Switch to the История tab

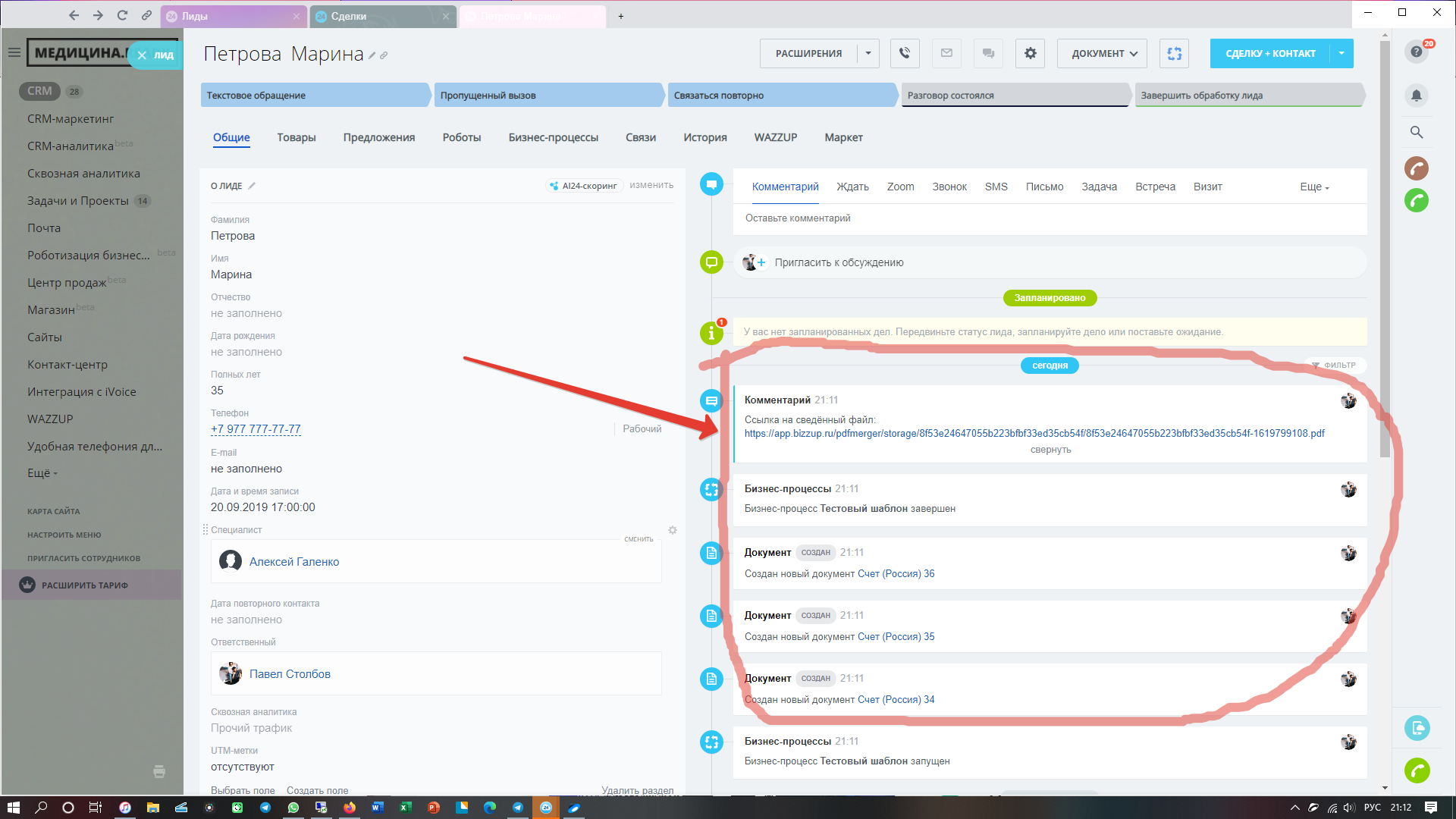click(x=704, y=137)
